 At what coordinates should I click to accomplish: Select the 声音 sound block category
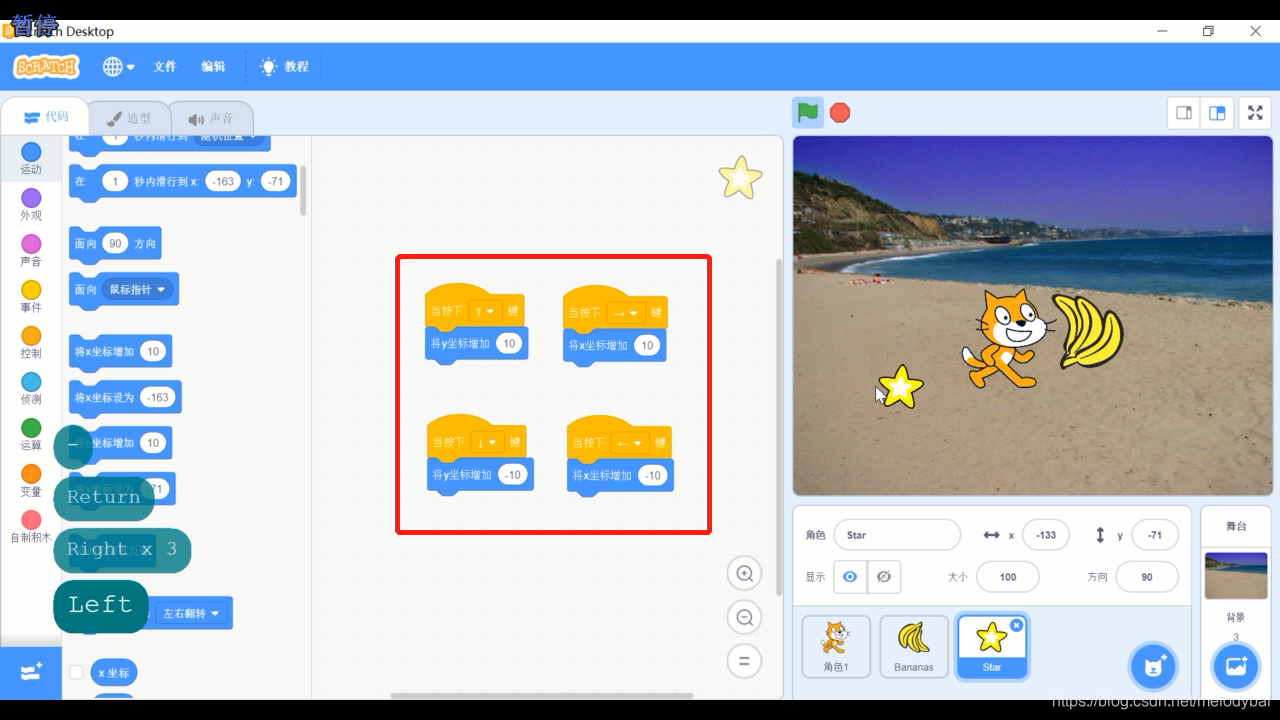pos(31,251)
